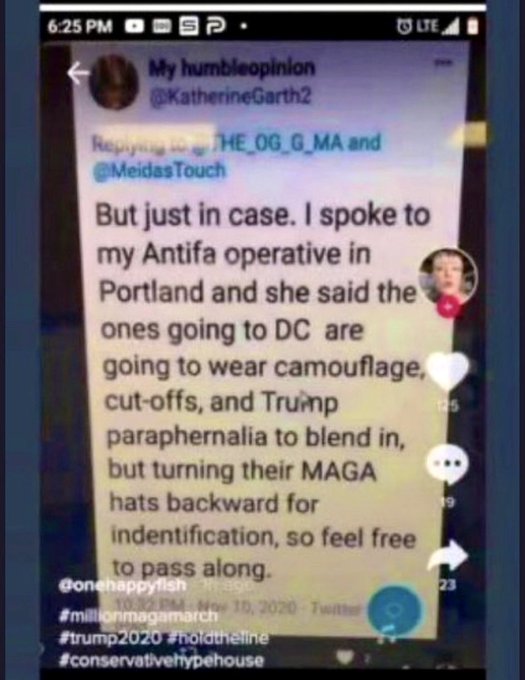Screen dimensions: 525x680
Task: Open comments via the speech bubble icon
Action: click(x=448, y=464)
